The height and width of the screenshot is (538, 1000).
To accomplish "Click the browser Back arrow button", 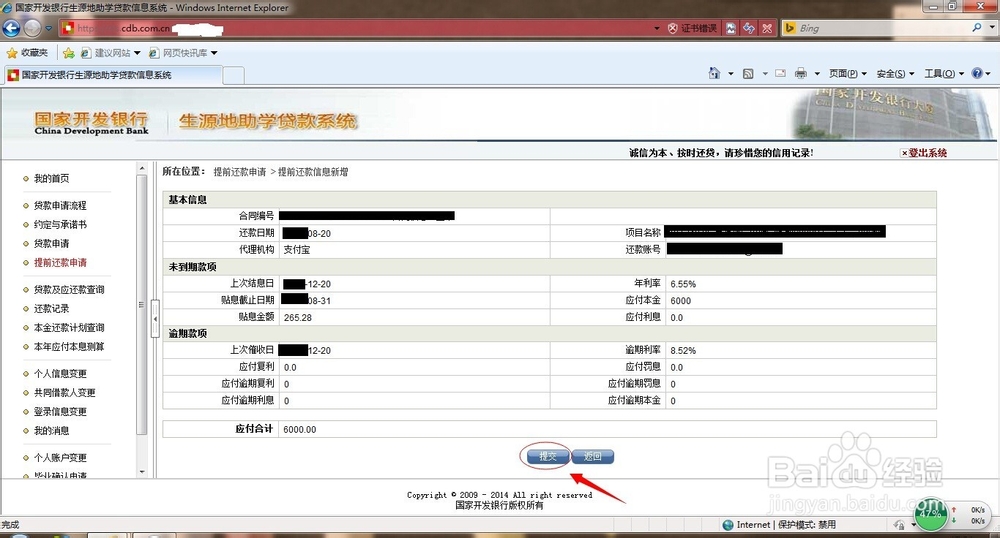I will click(11, 28).
